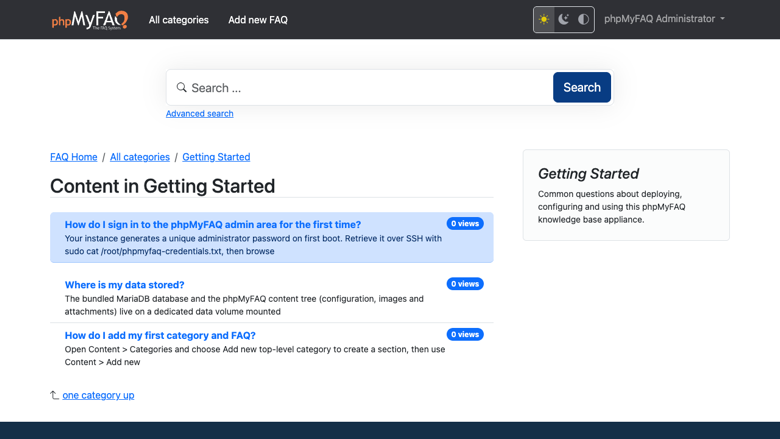Image resolution: width=780 pixels, height=439 pixels.
Task: Click the blue Search button
Action: (x=582, y=88)
